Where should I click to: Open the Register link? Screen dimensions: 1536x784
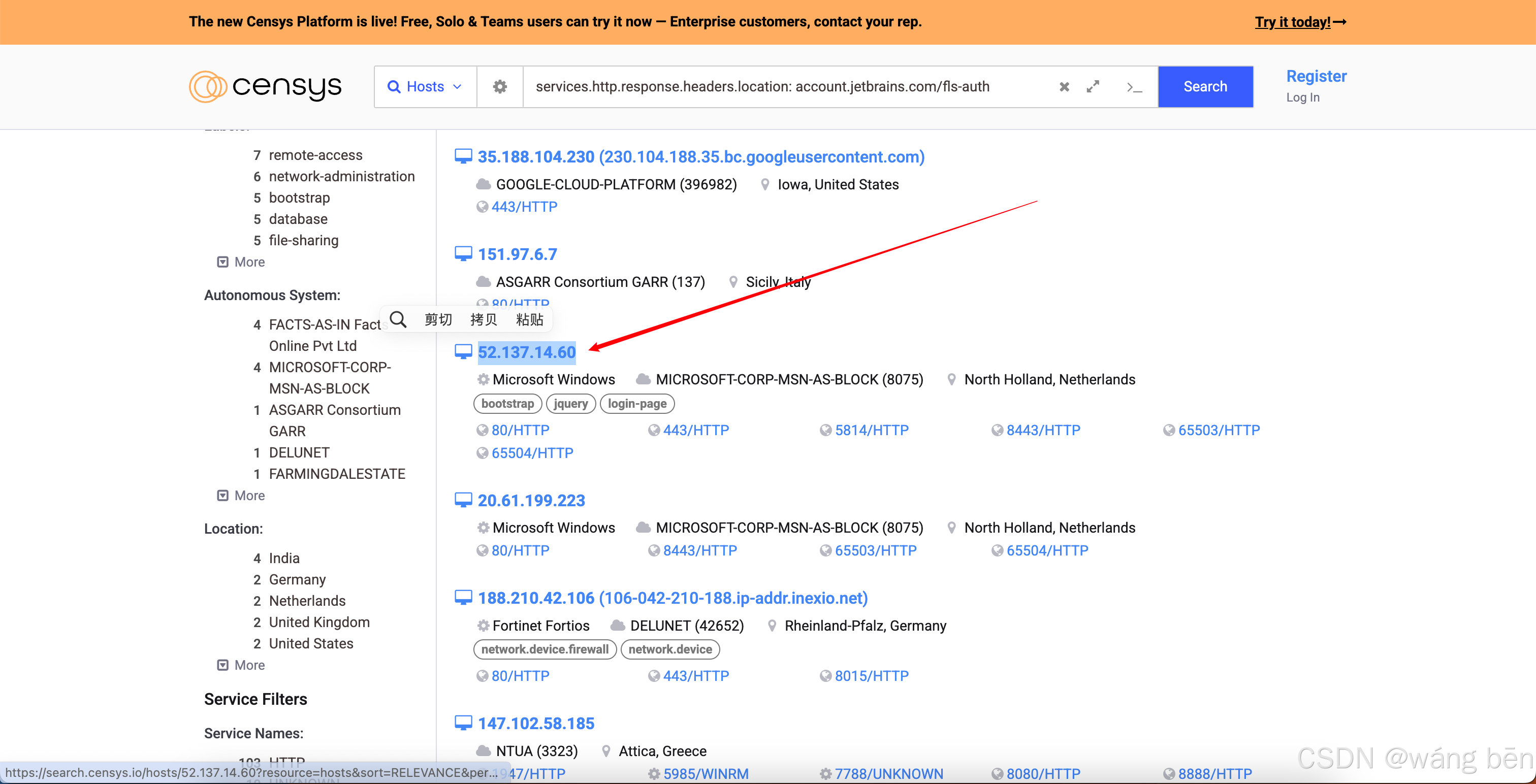[x=1316, y=76]
